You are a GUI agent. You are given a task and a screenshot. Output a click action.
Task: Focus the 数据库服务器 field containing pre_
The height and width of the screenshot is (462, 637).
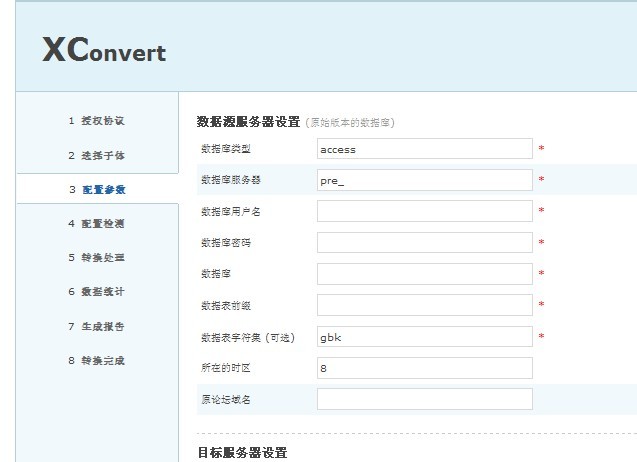pyautogui.click(x=425, y=180)
